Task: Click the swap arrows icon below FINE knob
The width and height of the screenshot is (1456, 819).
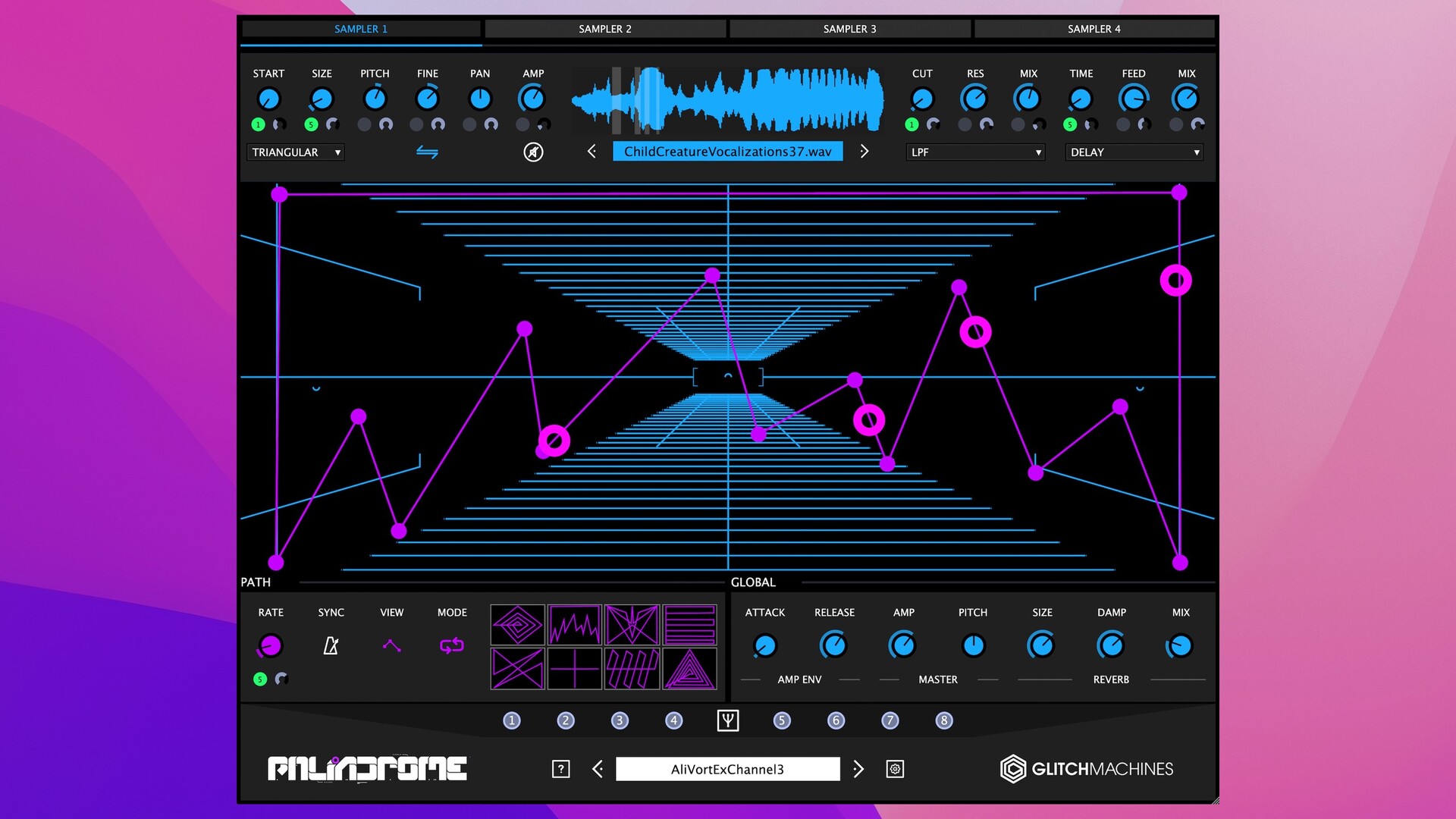Action: 427,152
